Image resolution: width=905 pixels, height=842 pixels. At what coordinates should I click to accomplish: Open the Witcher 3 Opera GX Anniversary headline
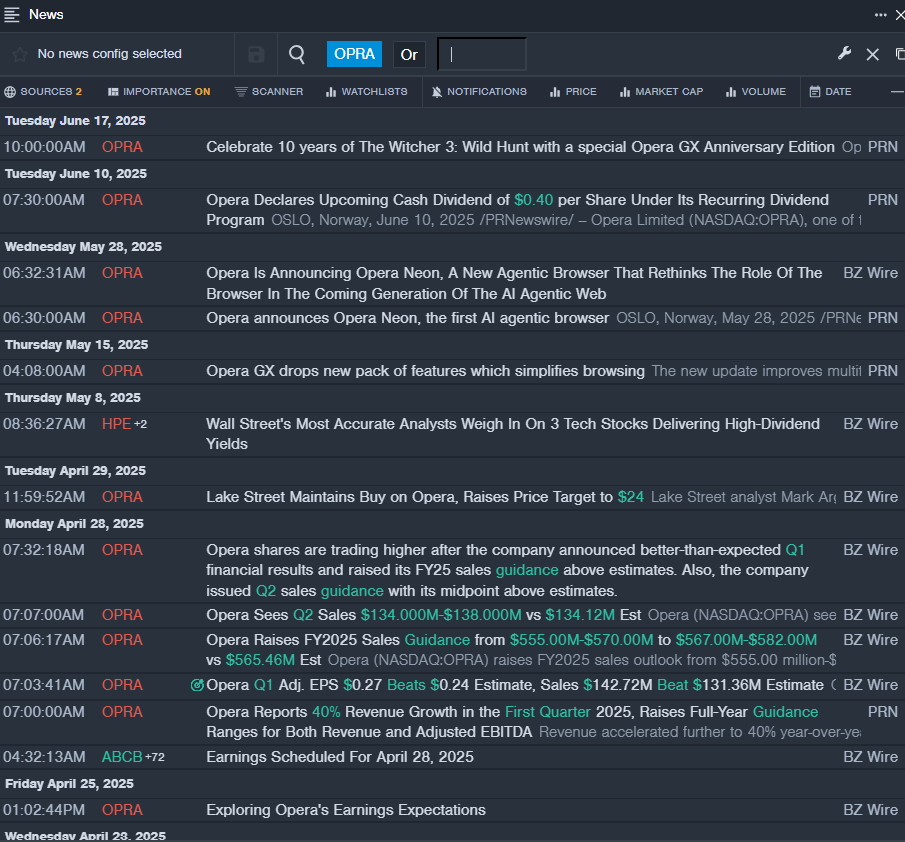coord(521,147)
